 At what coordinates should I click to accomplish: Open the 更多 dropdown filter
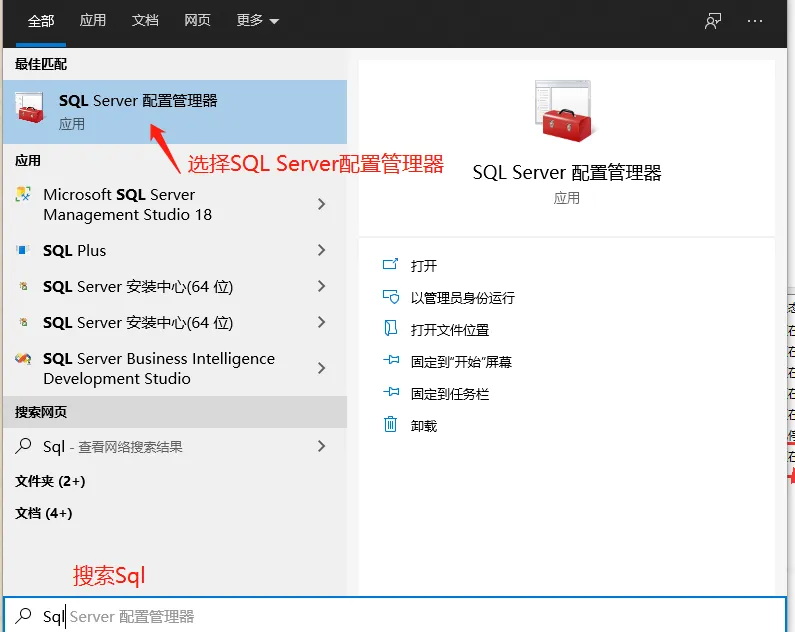tap(258, 21)
